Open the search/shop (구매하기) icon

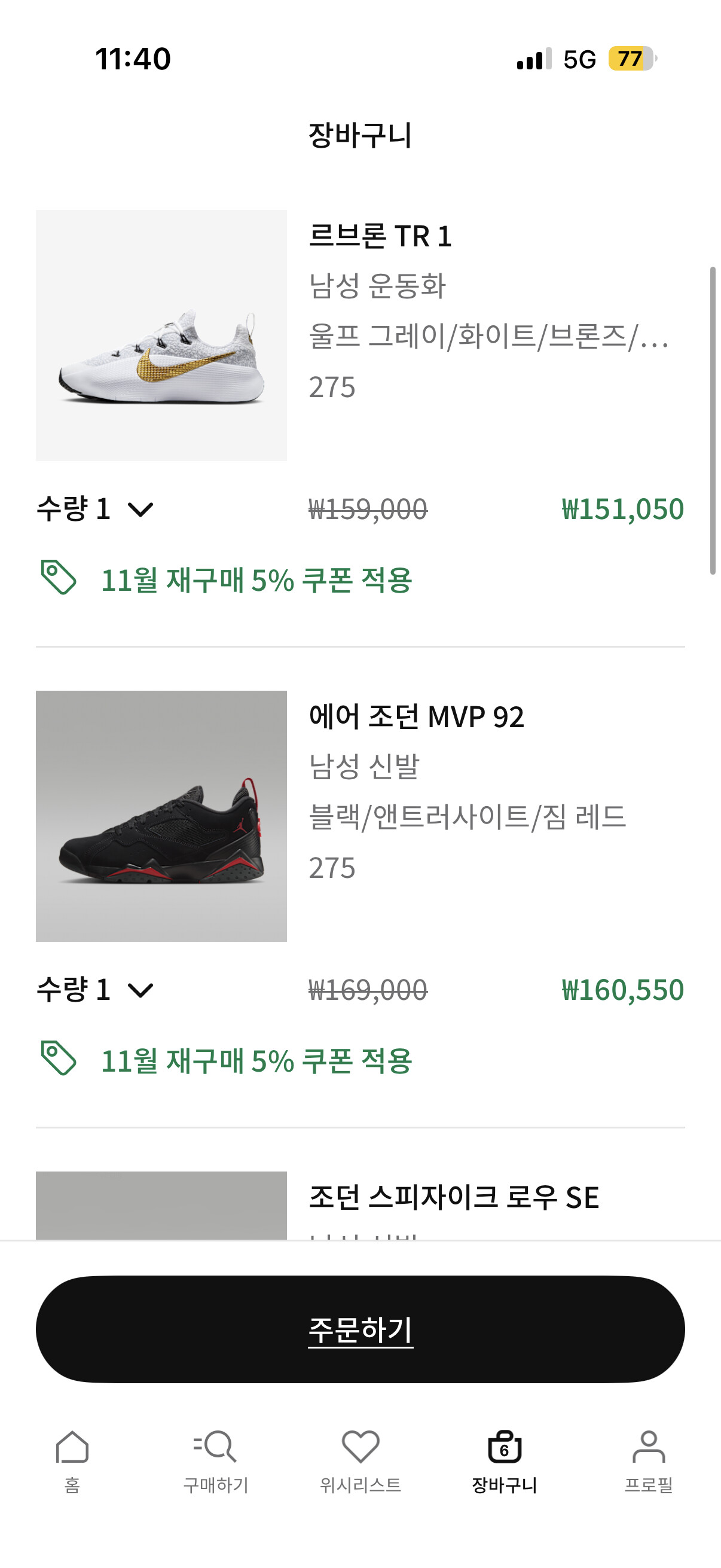pyautogui.click(x=215, y=1446)
